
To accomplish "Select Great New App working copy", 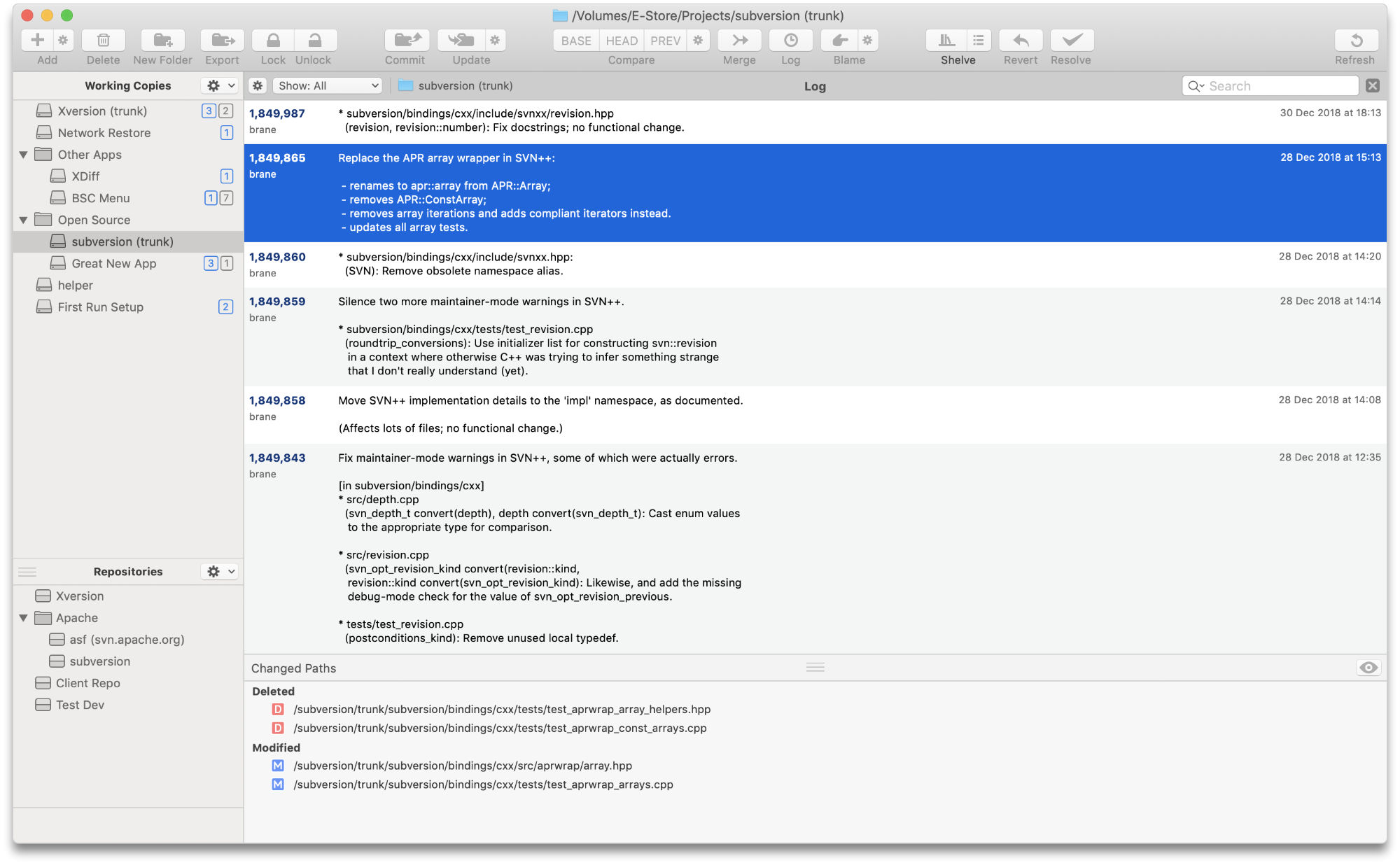I will [x=129, y=263].
